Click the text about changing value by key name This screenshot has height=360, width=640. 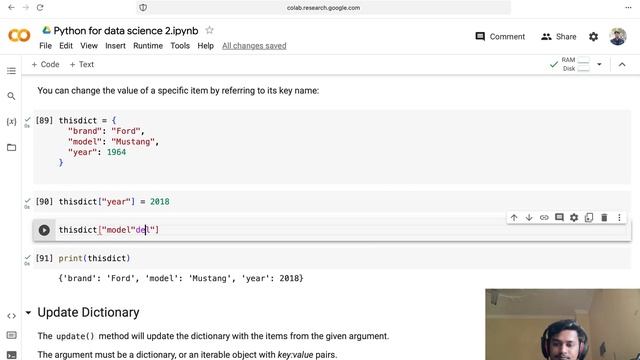(x=178, y=91)
